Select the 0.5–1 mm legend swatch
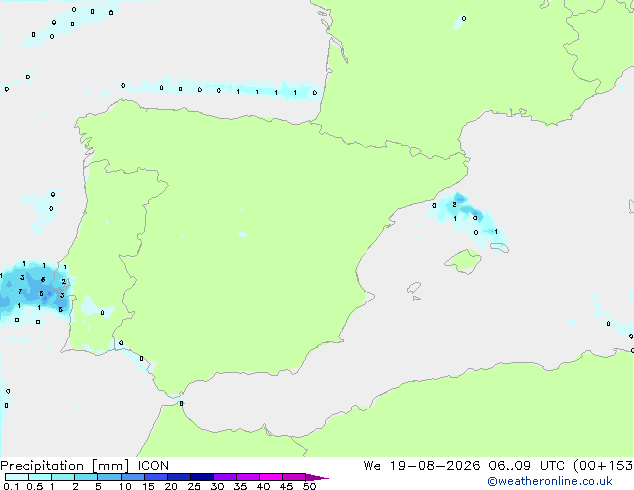This screenshot has width=634, height=490. 40,477
